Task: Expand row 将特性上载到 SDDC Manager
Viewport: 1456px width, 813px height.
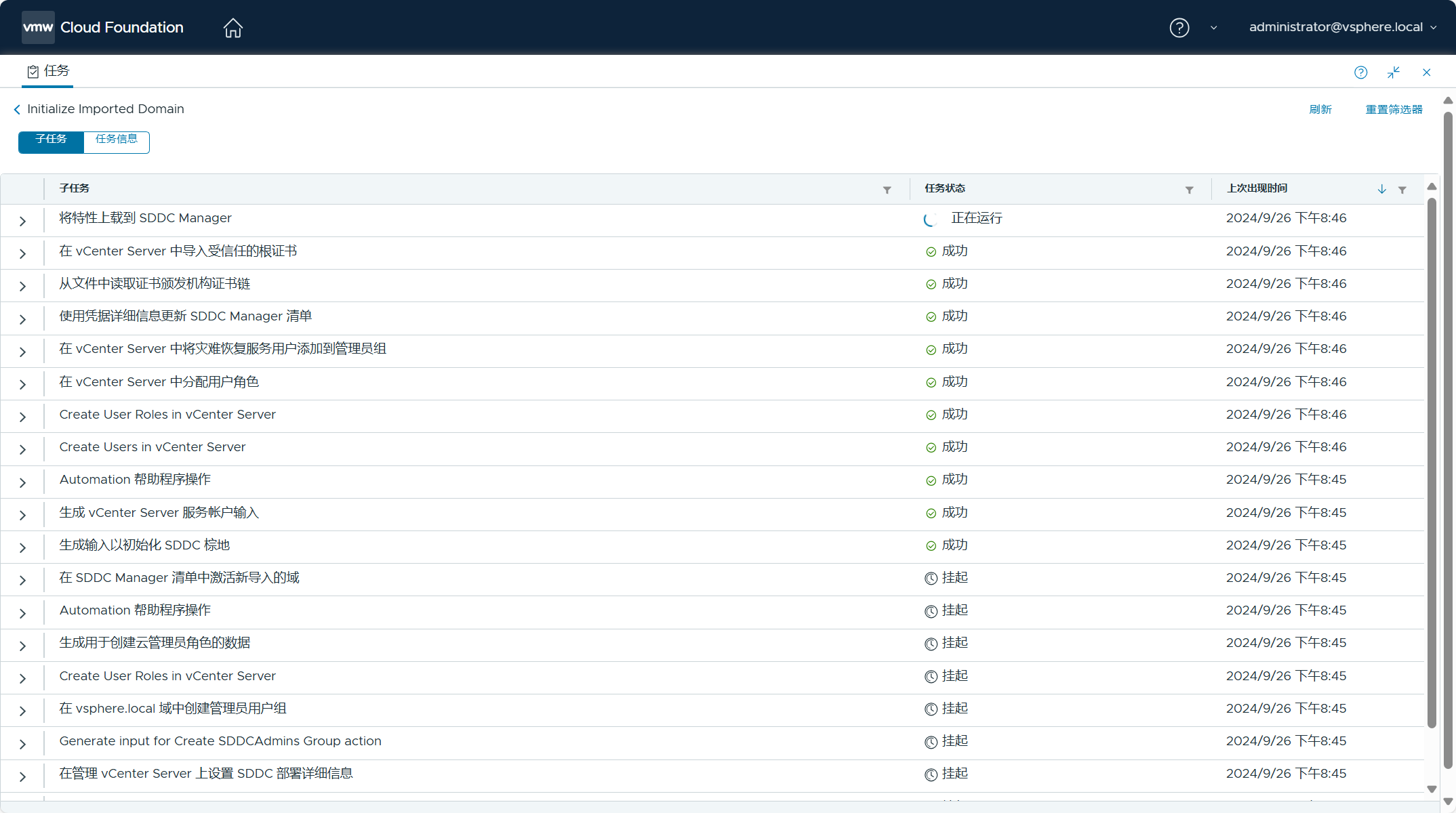Action: 22,222
